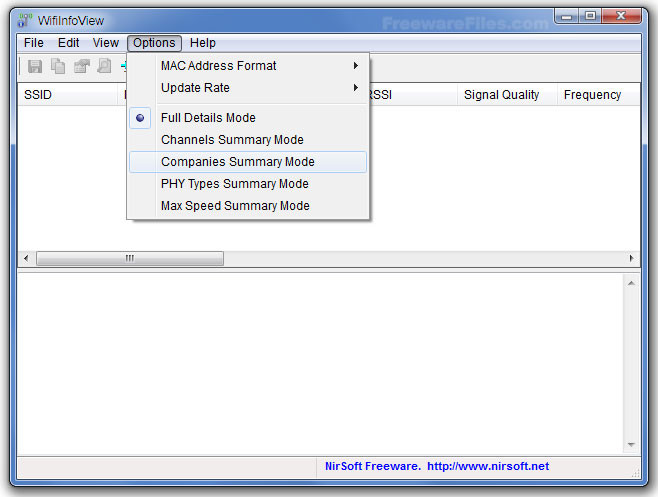Click the Properties toolbar icon
Screen dimensions: 658x497
[x=81, y=66]
